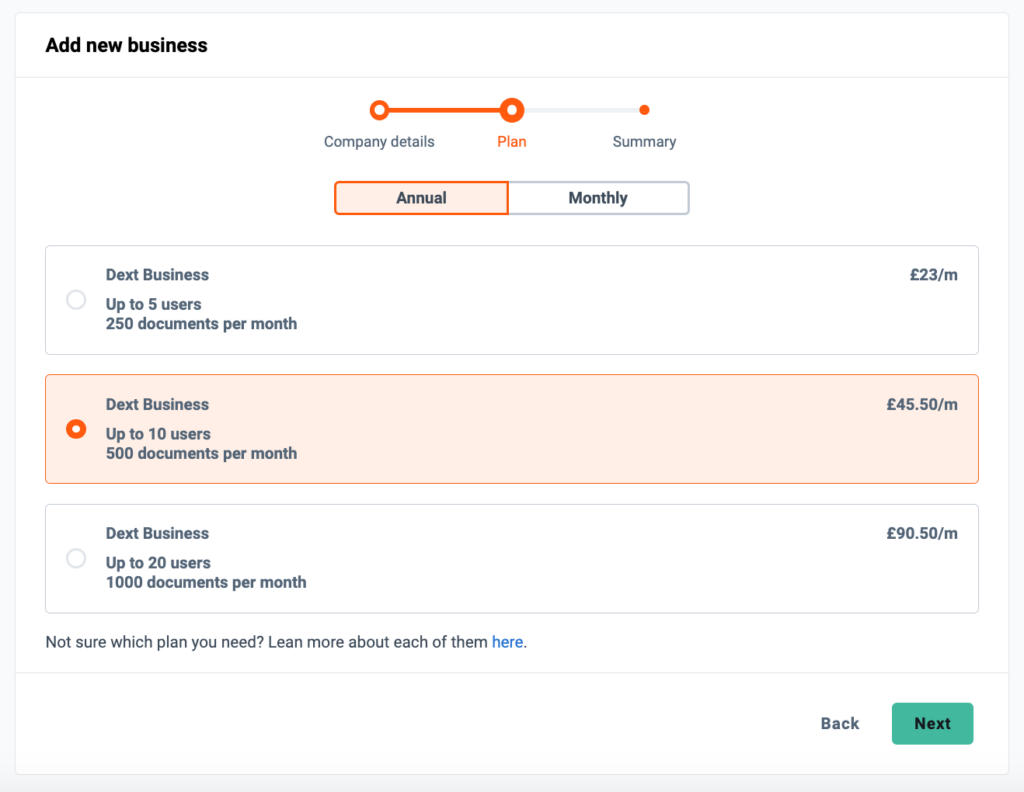
Task: Select the Annual billing tab
Action: (421, 198)
